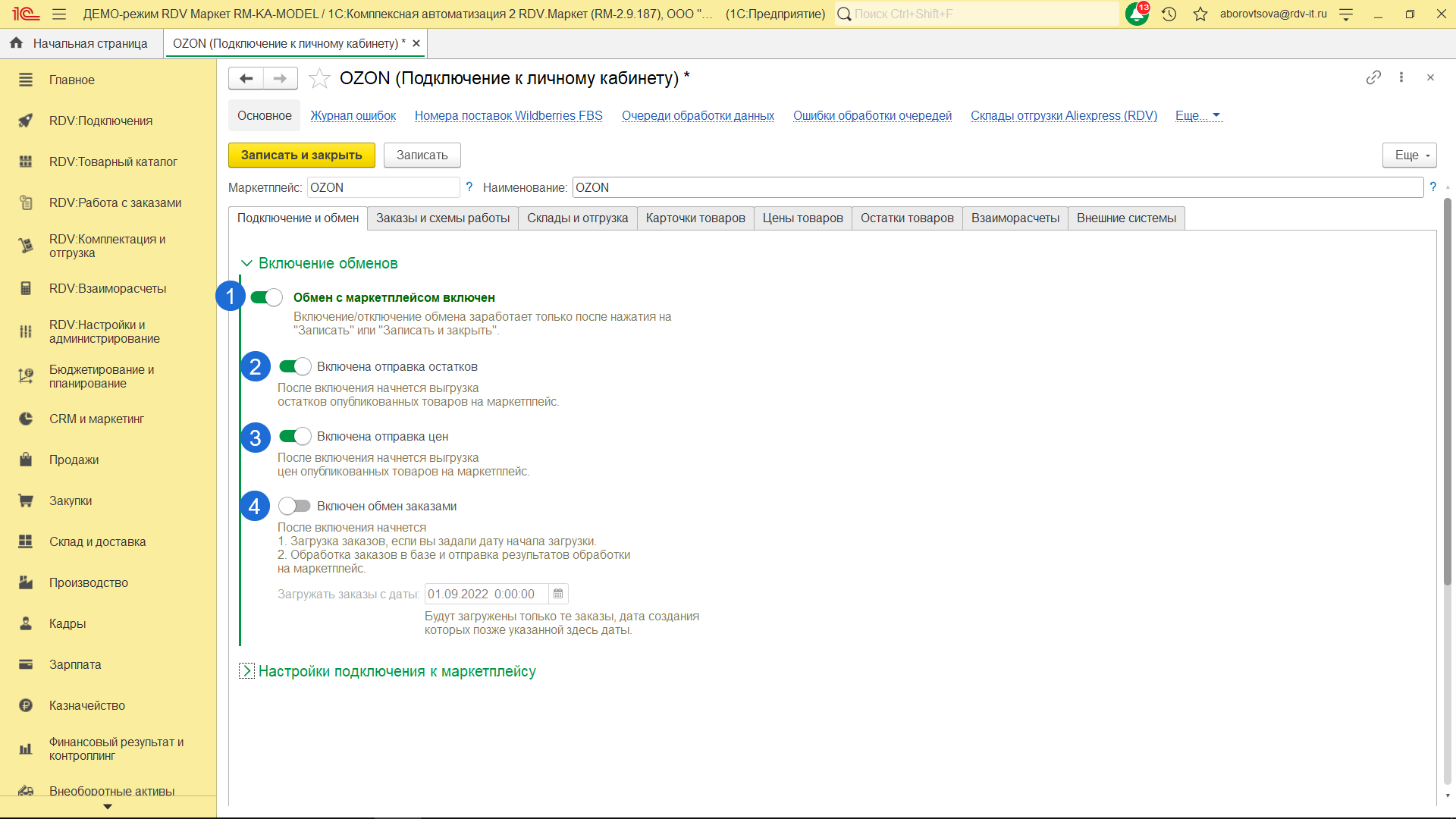
Task: Open the hamburger main menu icon
Action: [x=59, y=14]
